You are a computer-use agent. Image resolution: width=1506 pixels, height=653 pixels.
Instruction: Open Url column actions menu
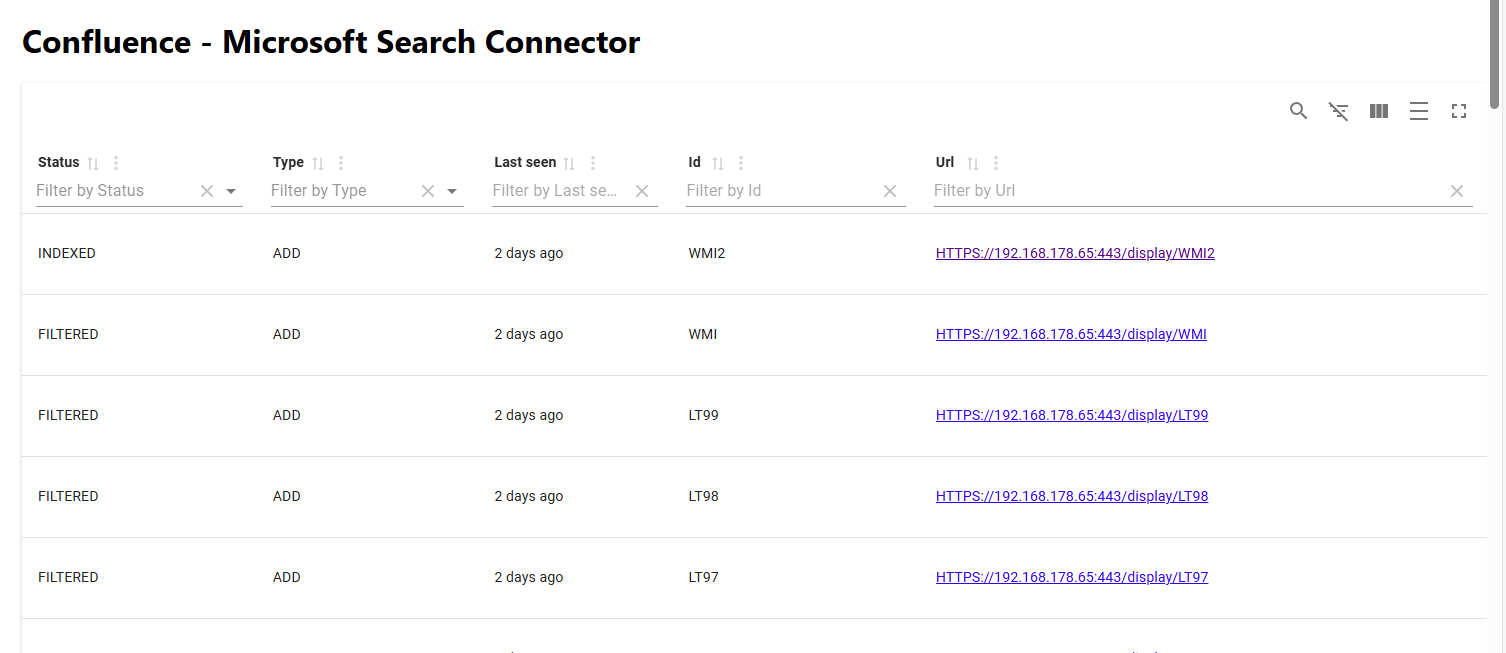pyautogui.click(x=996, y=163)
